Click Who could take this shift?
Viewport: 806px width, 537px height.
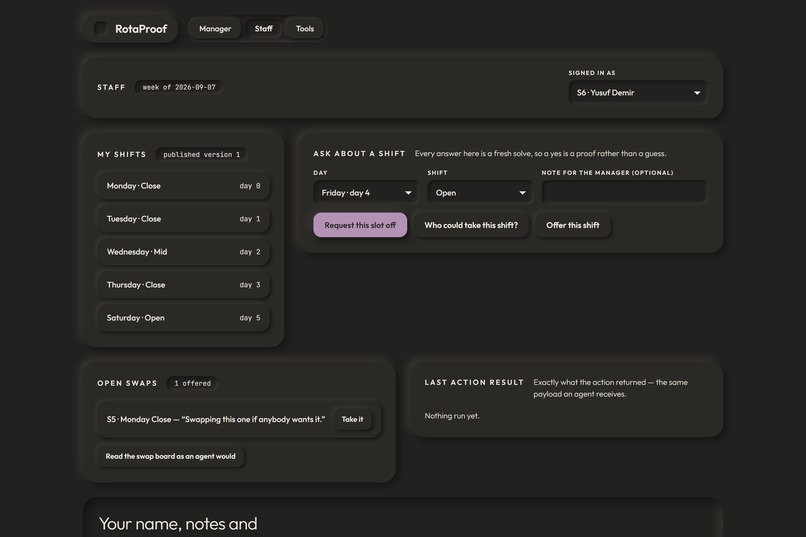coord(471,225)
